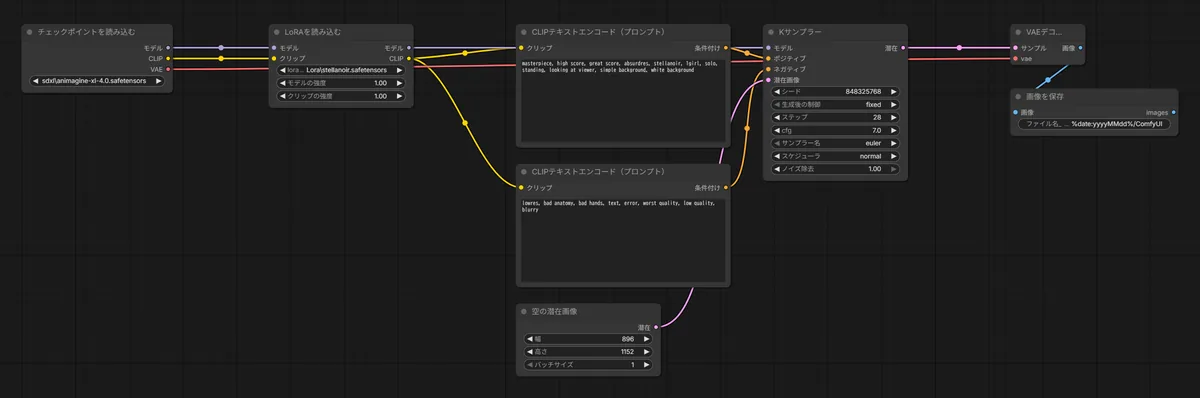The height and width of the screenshot is (398, 1200).
Task: Click the cfg value slider field
Action: click(x=836, y=130)
